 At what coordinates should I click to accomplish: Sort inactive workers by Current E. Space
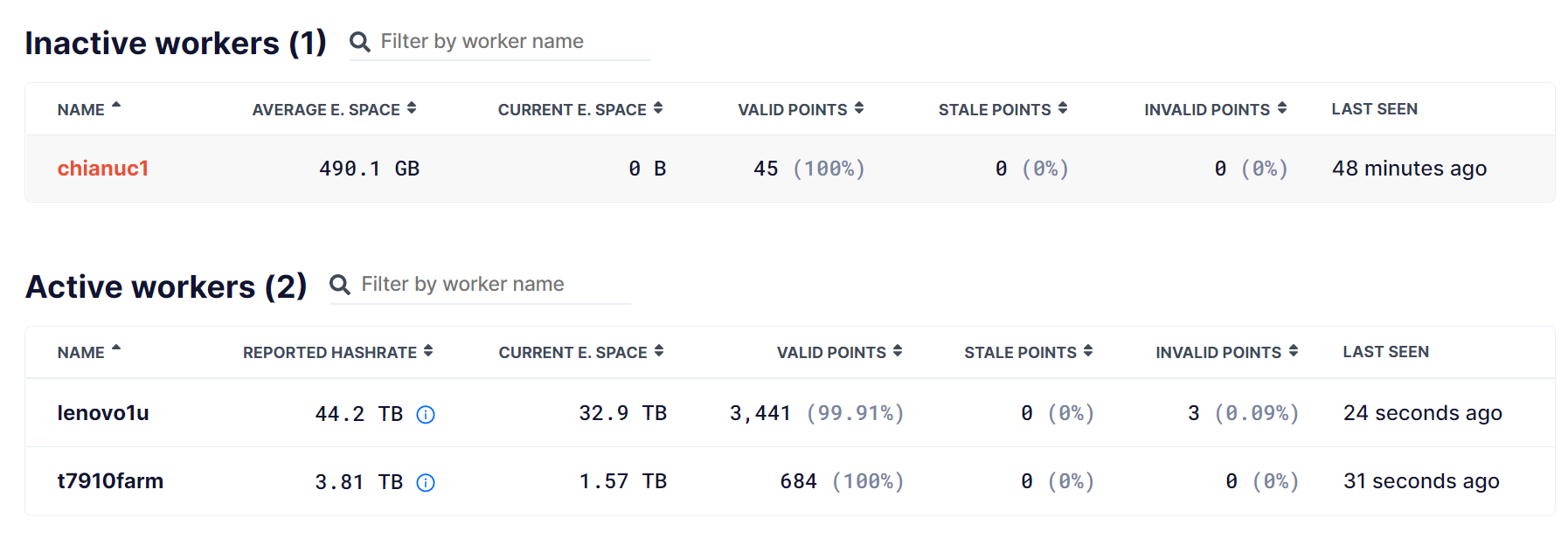tap(579, 109)
